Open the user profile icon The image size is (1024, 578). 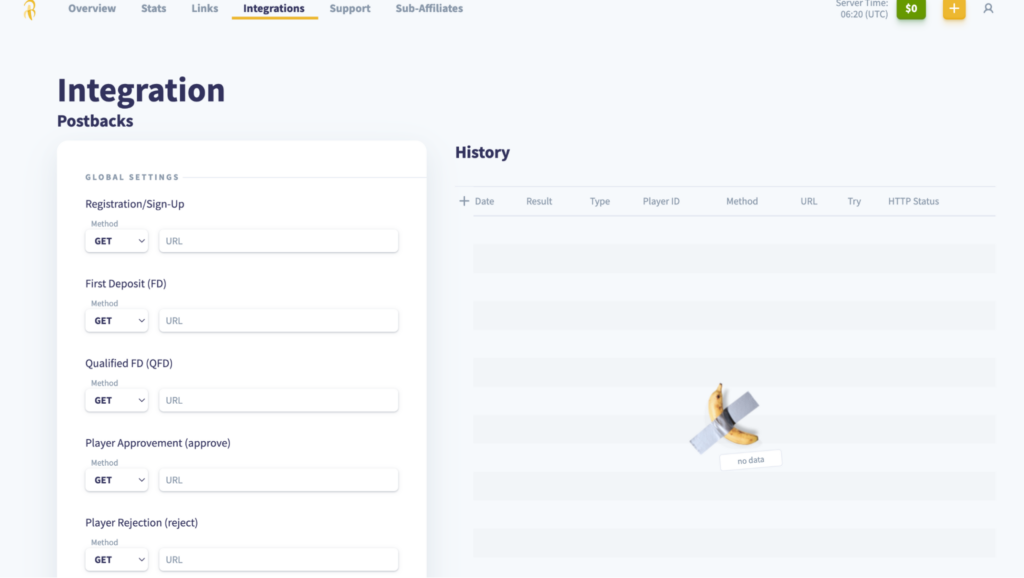[988, 8]
